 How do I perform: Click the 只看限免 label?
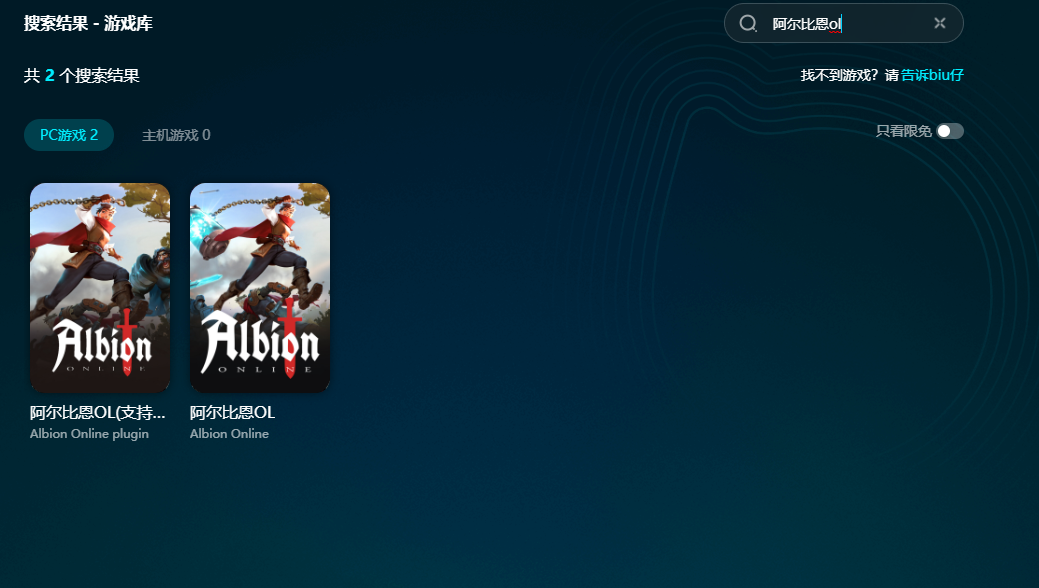pyautogui.click(x=904, y=131)
